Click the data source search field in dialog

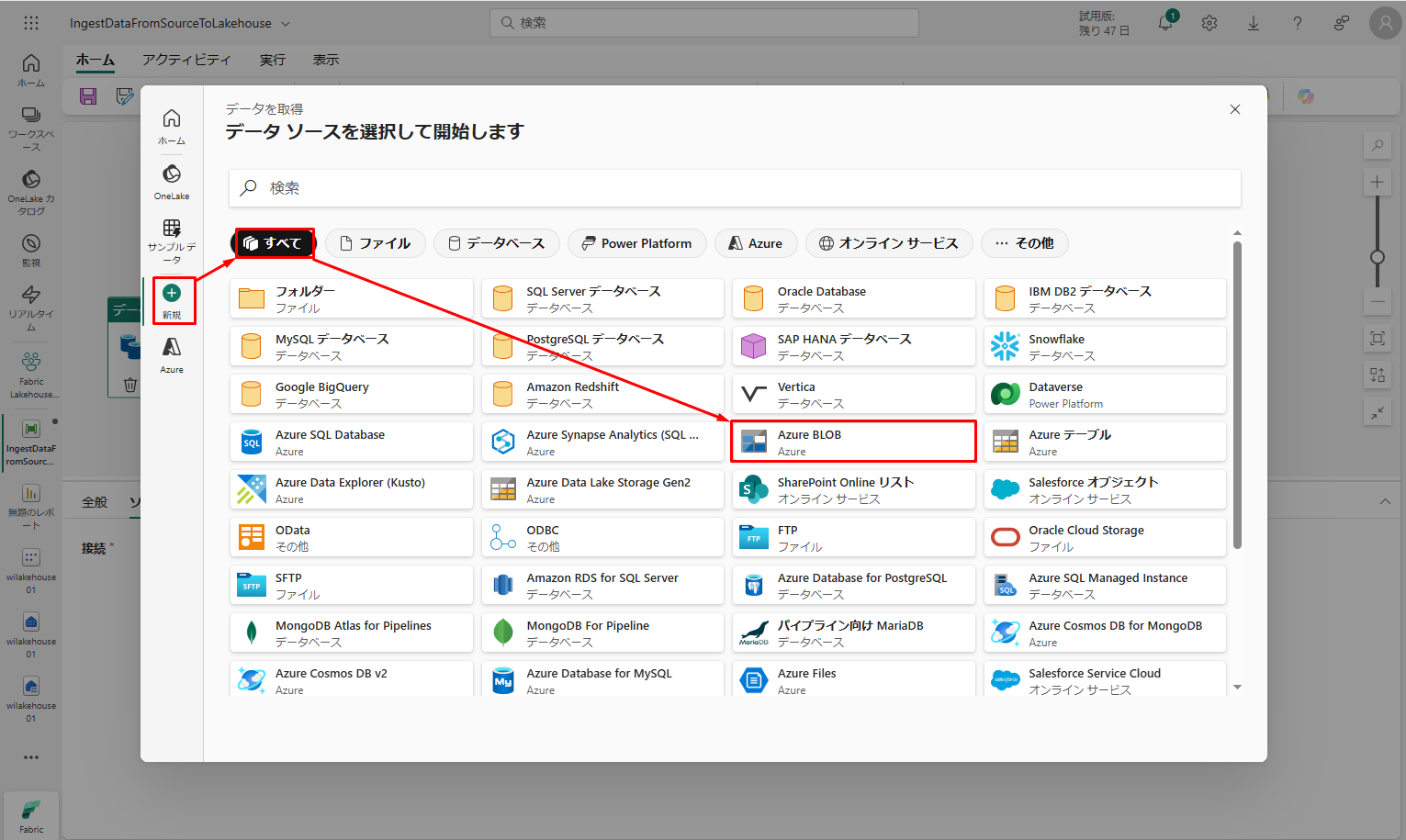pos(735,188)
